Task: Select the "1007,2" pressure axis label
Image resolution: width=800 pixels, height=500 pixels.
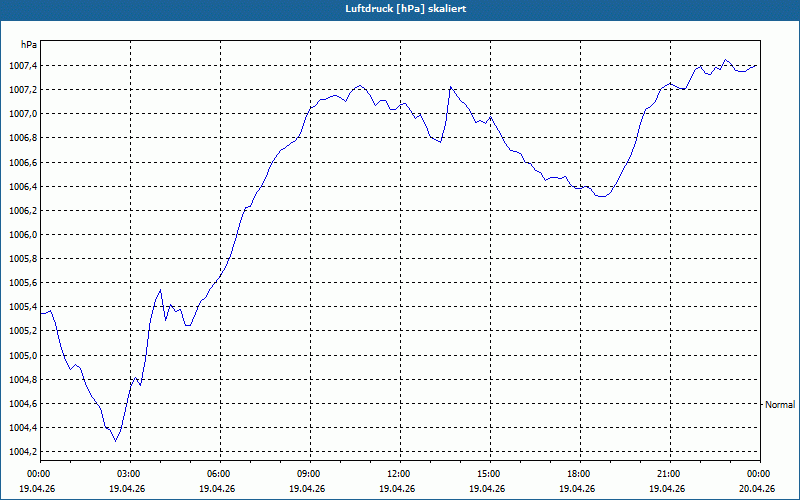Action: click(23, 90)
